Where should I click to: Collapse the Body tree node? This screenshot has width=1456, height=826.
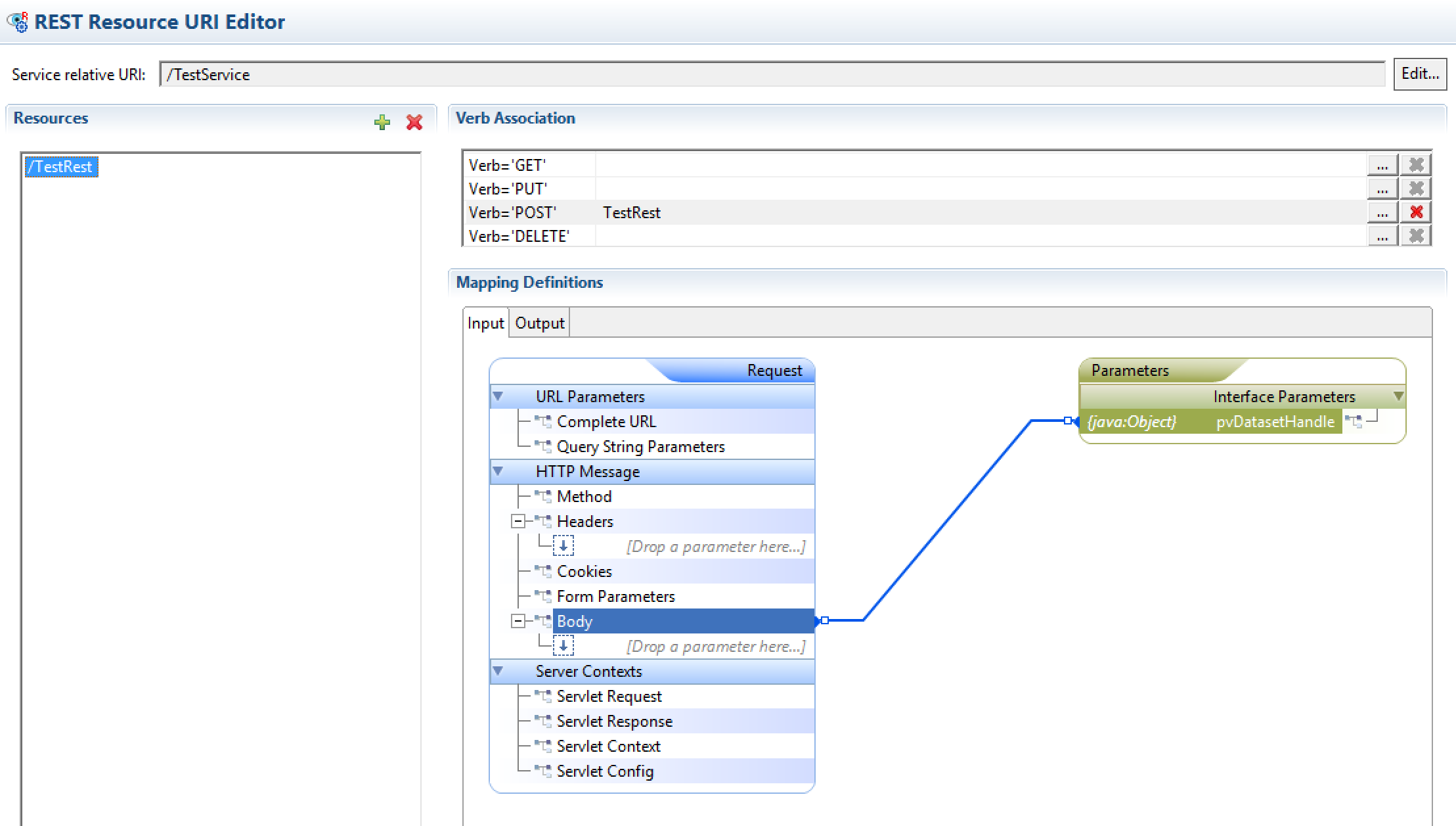(x=518, y=621)
